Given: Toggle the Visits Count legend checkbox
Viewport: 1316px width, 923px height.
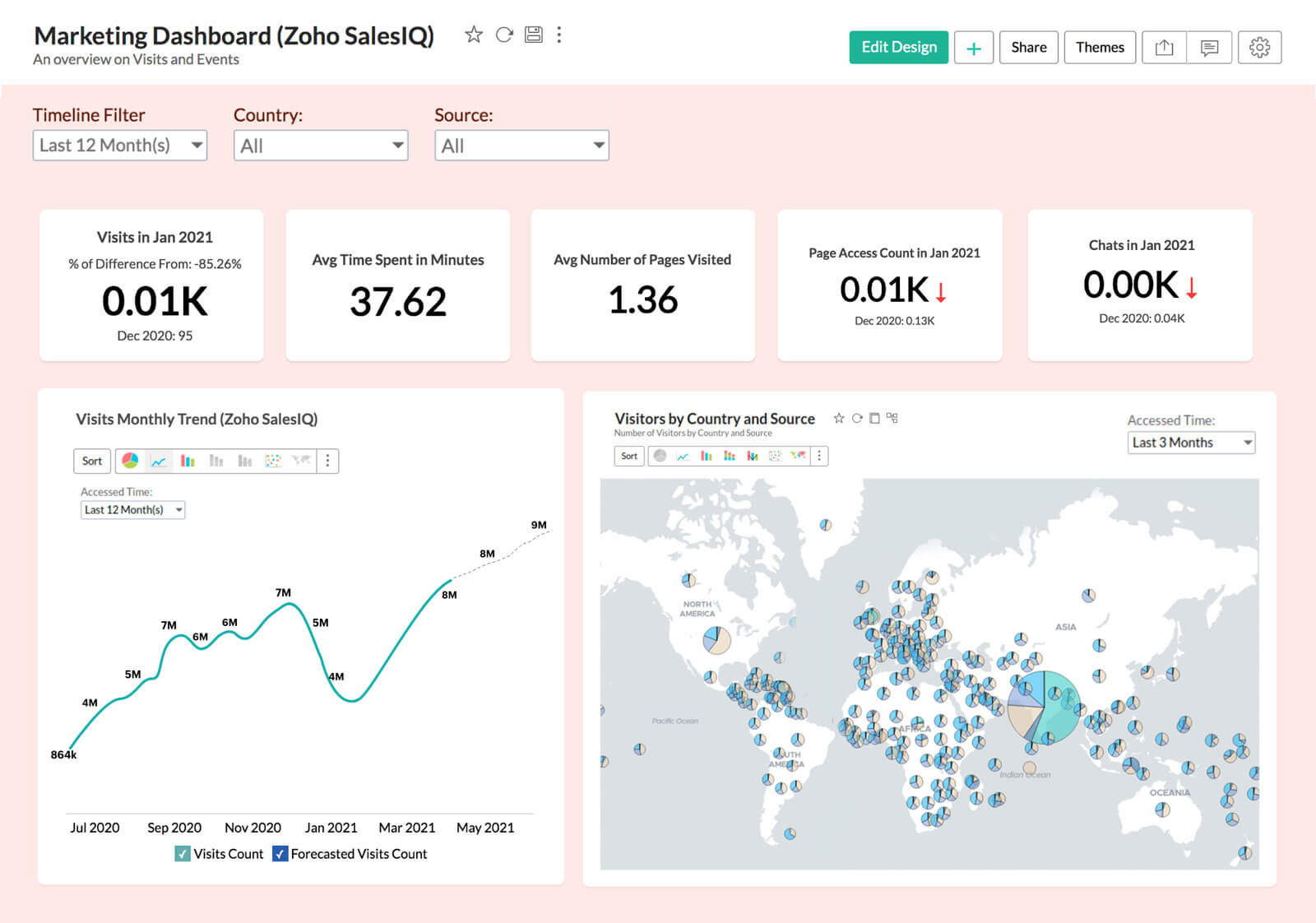Looking at the screenshot, I should point(183,854).
